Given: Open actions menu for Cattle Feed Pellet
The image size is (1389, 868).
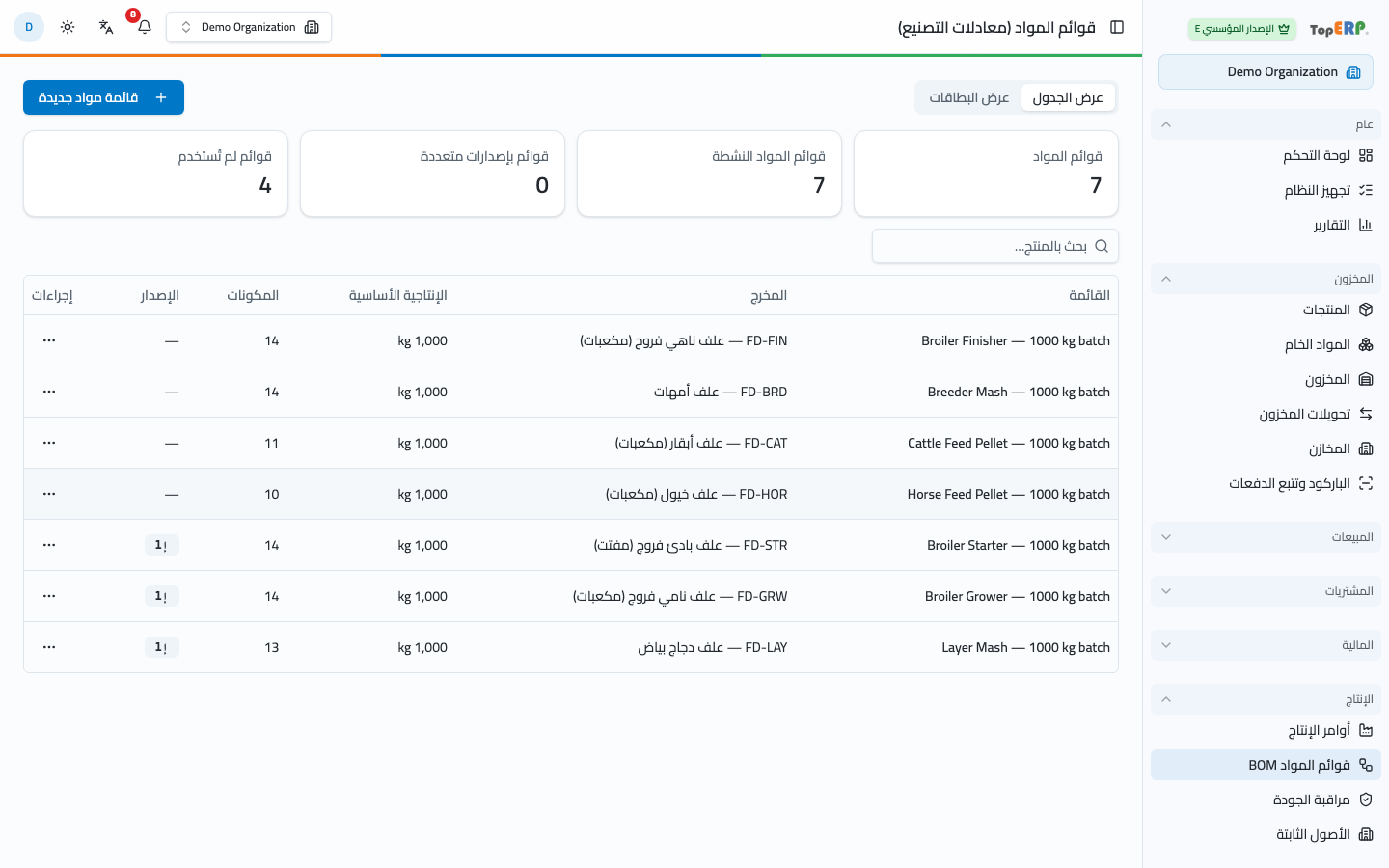Looking at the screenshot, I should tap(49, 443).
